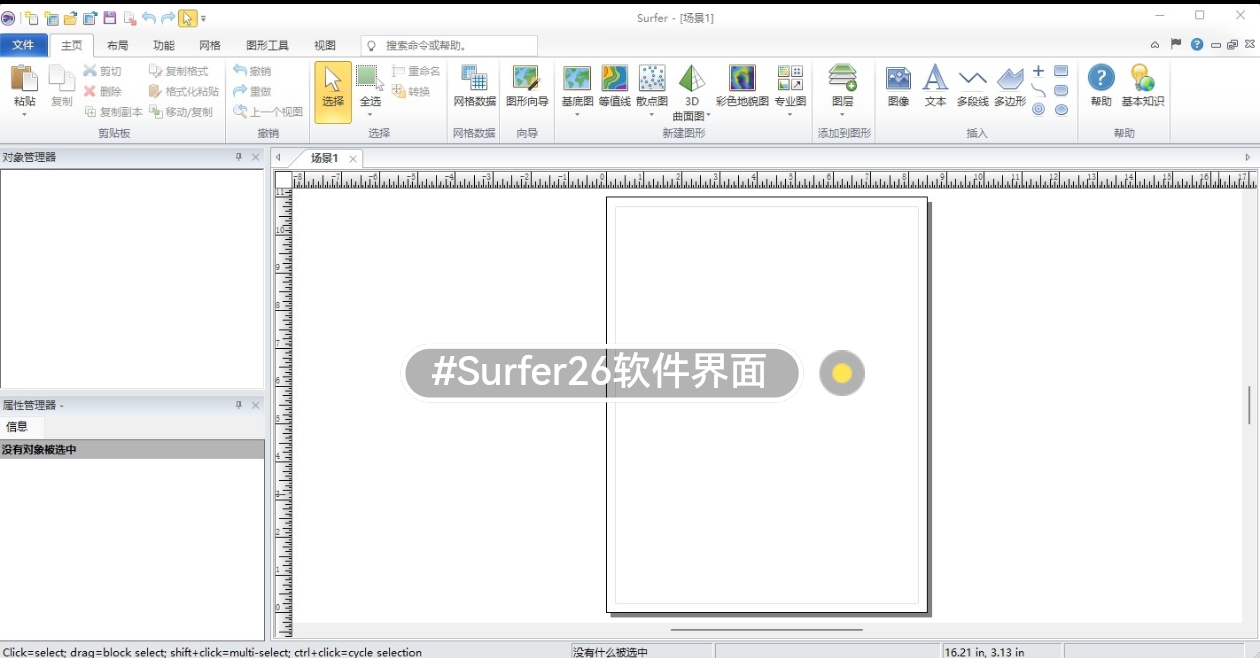Open the File (文件) menu

pyautogui.click(x=23, y=45)
